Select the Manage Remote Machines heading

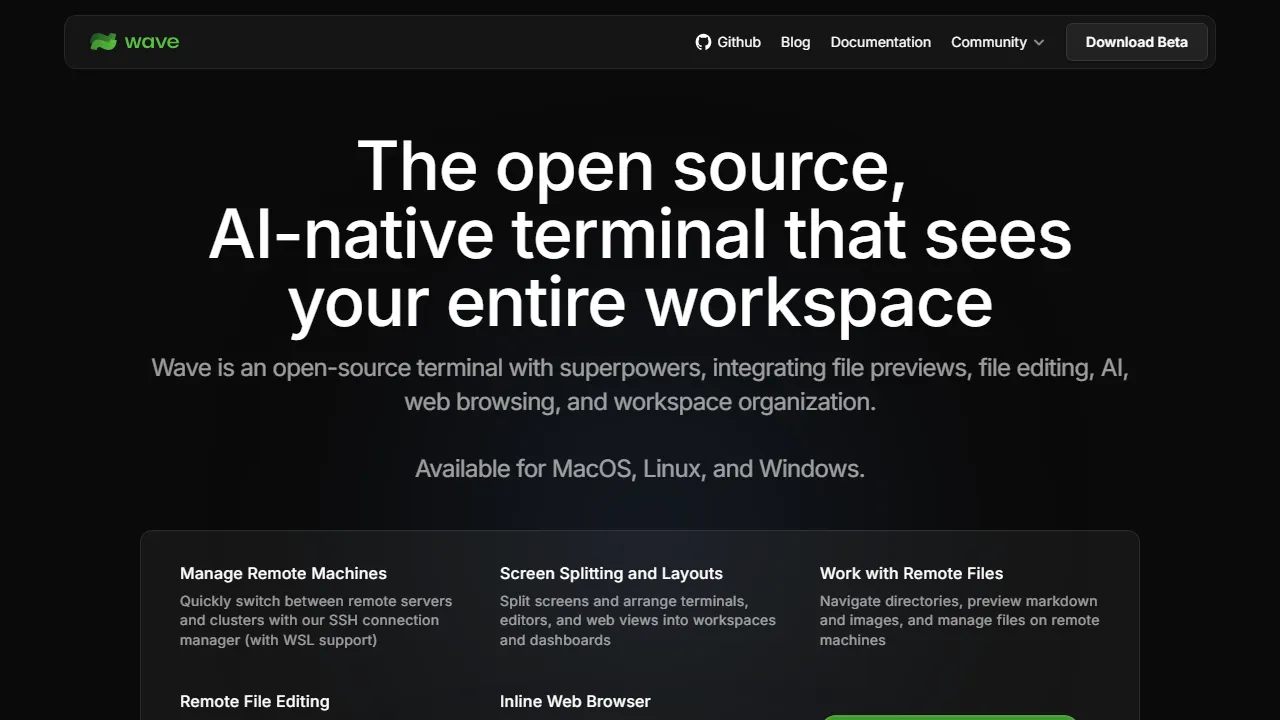pyautogui.click(x=283, y=573)
